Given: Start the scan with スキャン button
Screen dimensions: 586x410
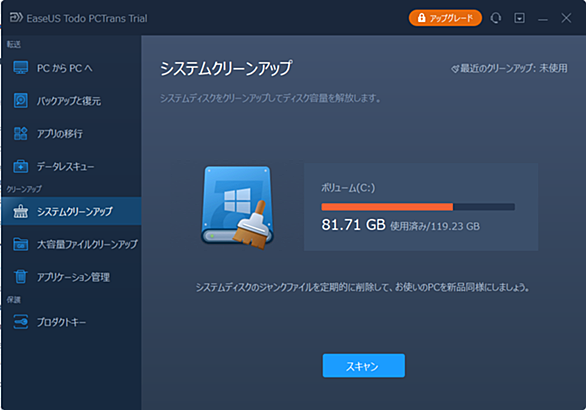Looking at the screenshot, I should tap(364, 366).
